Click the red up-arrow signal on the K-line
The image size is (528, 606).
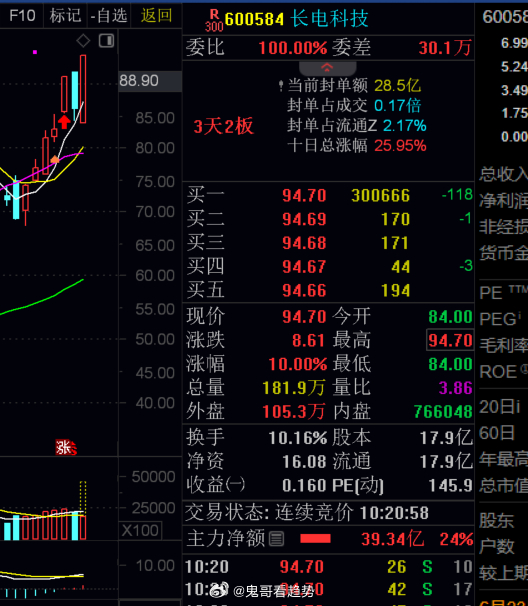click(x=64, y=122)
